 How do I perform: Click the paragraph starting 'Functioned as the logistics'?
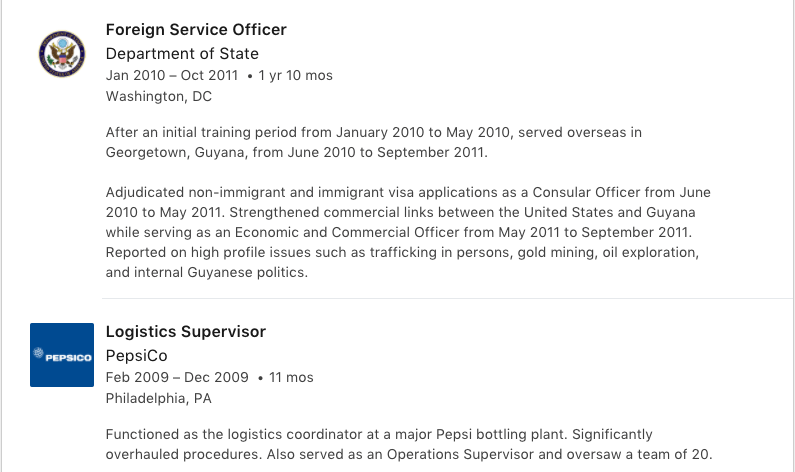tap(408, 444)
